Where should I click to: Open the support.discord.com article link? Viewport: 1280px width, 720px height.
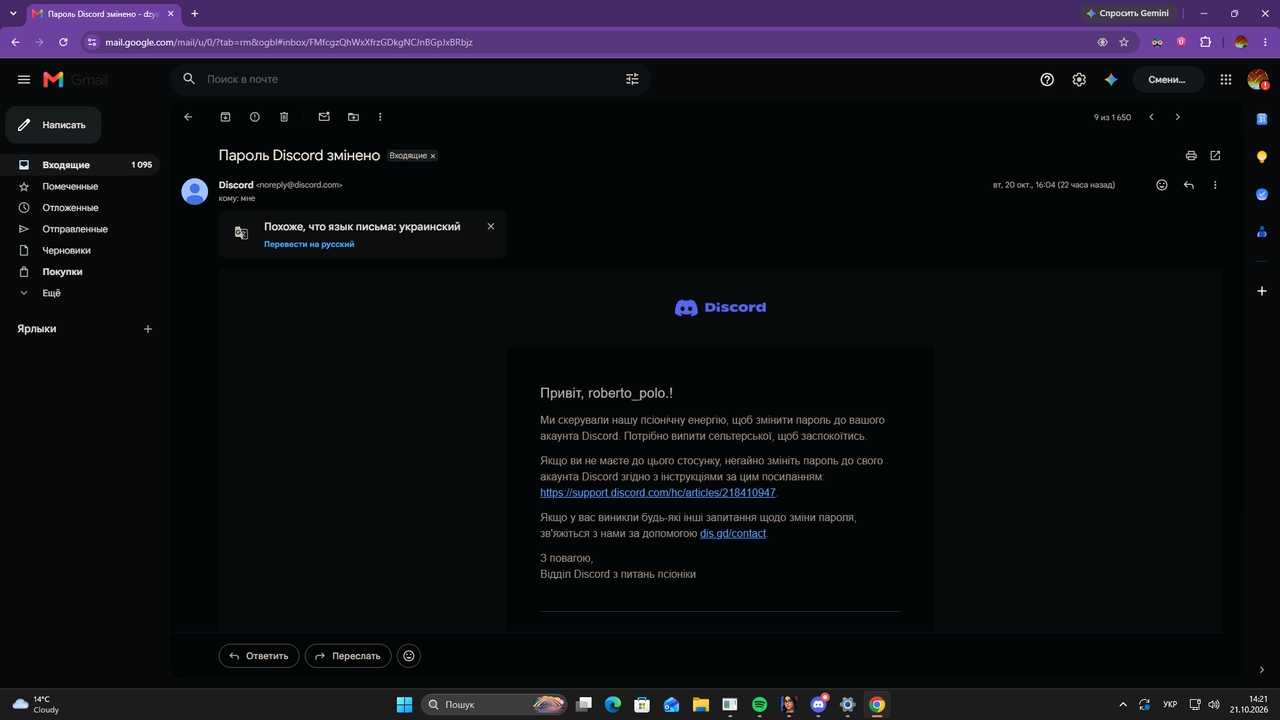[x=658, y=493]
